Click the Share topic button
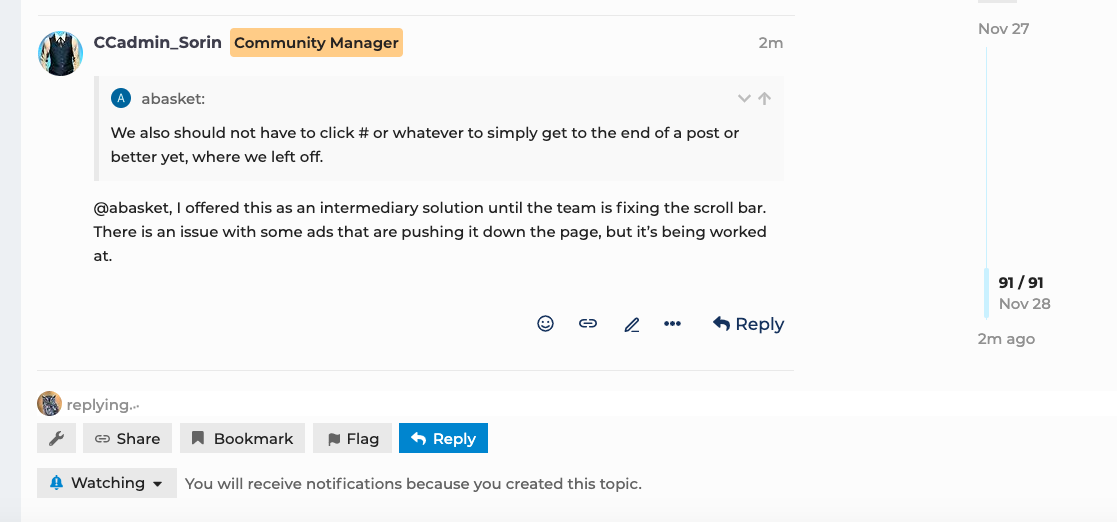This screenshot has width=1117, height=522. click(x=127, y=438)
